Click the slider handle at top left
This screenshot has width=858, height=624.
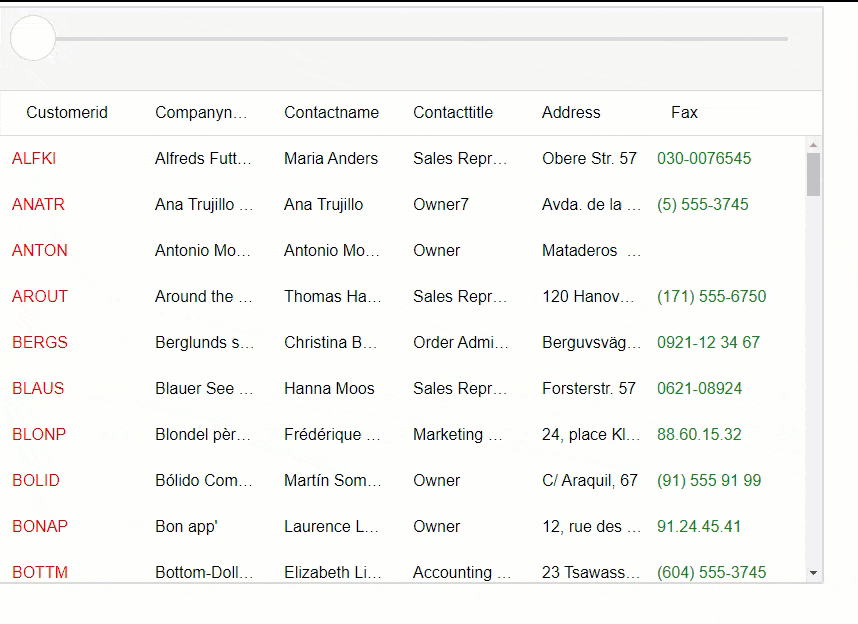point(32,39)
